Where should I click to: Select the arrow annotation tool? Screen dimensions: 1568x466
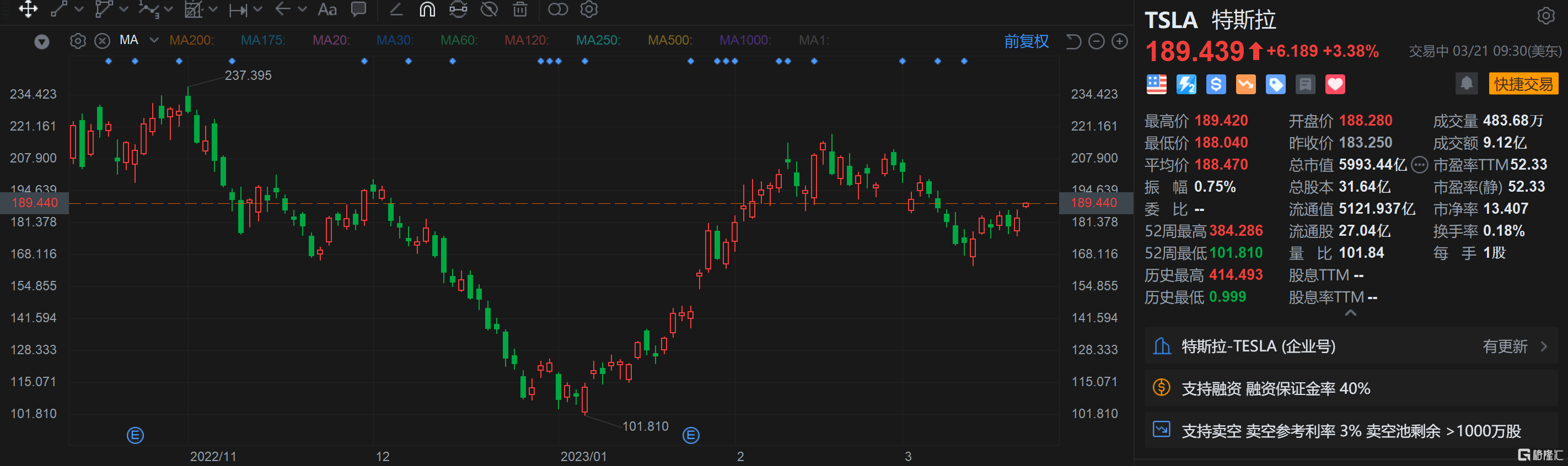[283, 9]
